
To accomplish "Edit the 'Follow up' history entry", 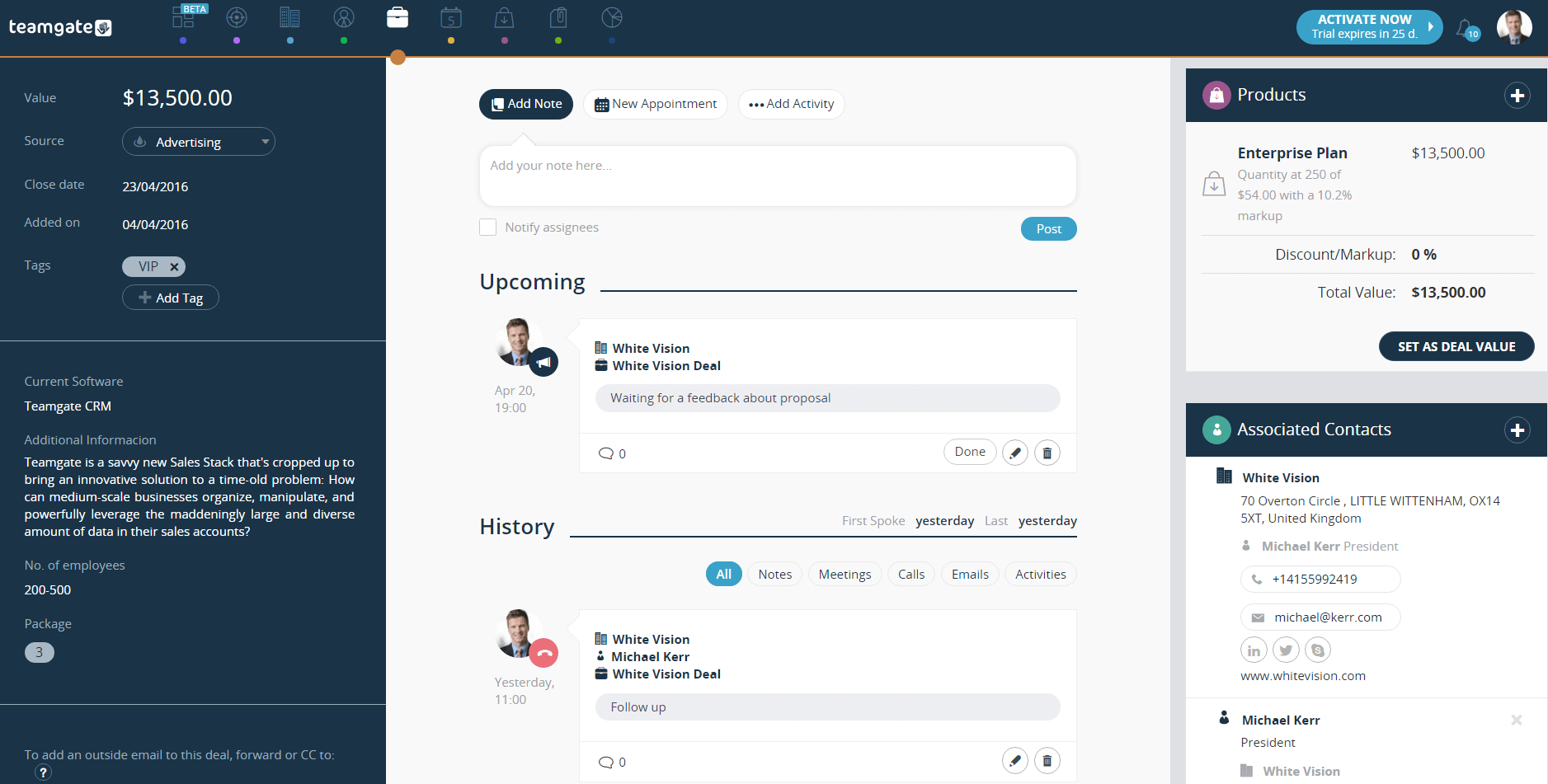I will coord(1015,761).
